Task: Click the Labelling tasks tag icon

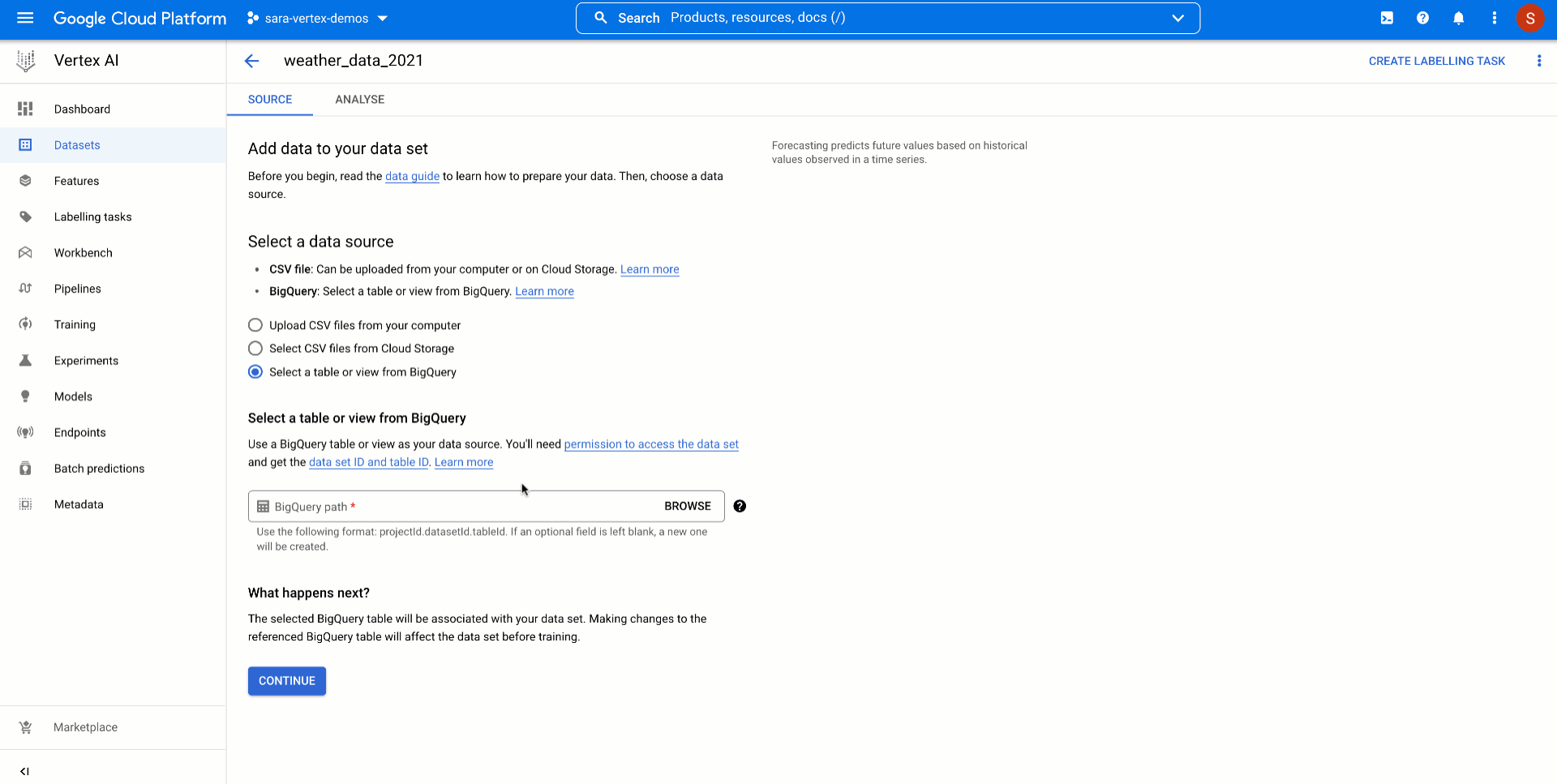Action: pyautogui.click(x=25, y=216)
